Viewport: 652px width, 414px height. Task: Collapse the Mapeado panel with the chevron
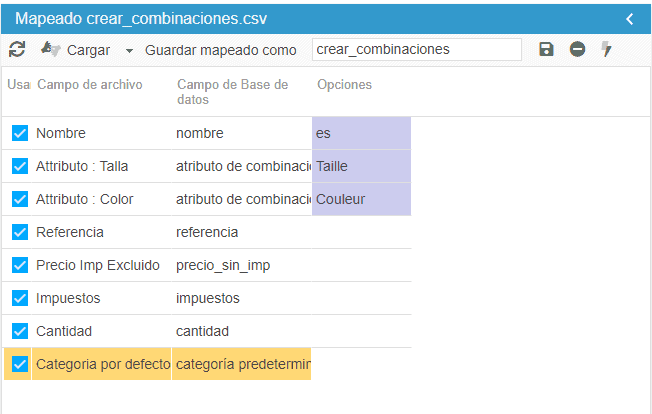point(630,19)
